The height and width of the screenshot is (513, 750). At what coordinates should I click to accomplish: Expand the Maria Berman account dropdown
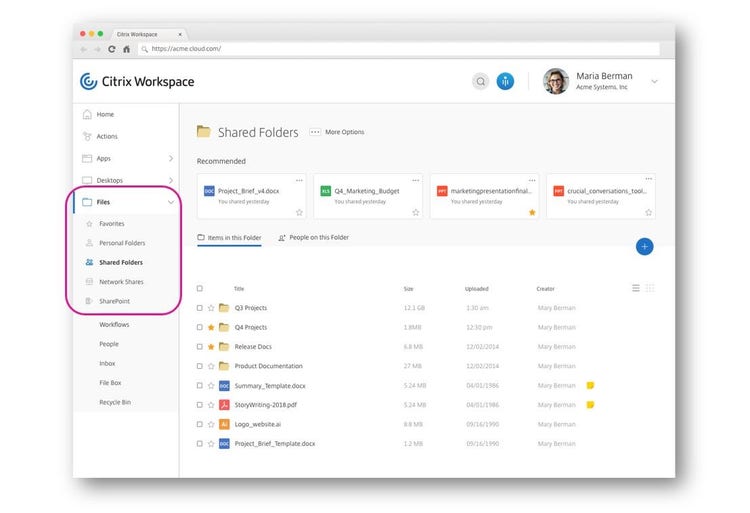[x=654, y=82]
